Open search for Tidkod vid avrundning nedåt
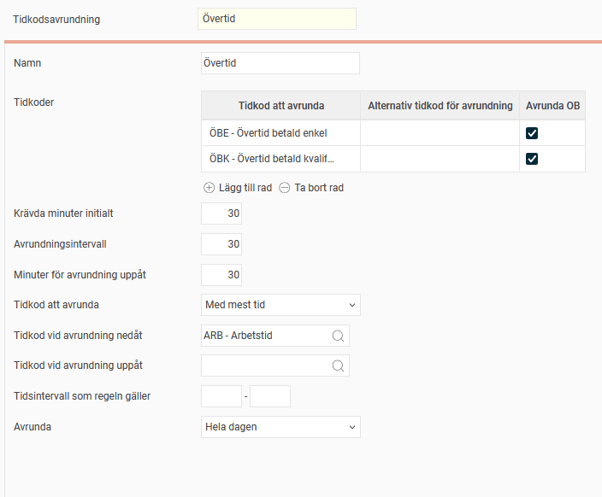Viewport: 602px width, 497px height. click(x=338, y=336)
